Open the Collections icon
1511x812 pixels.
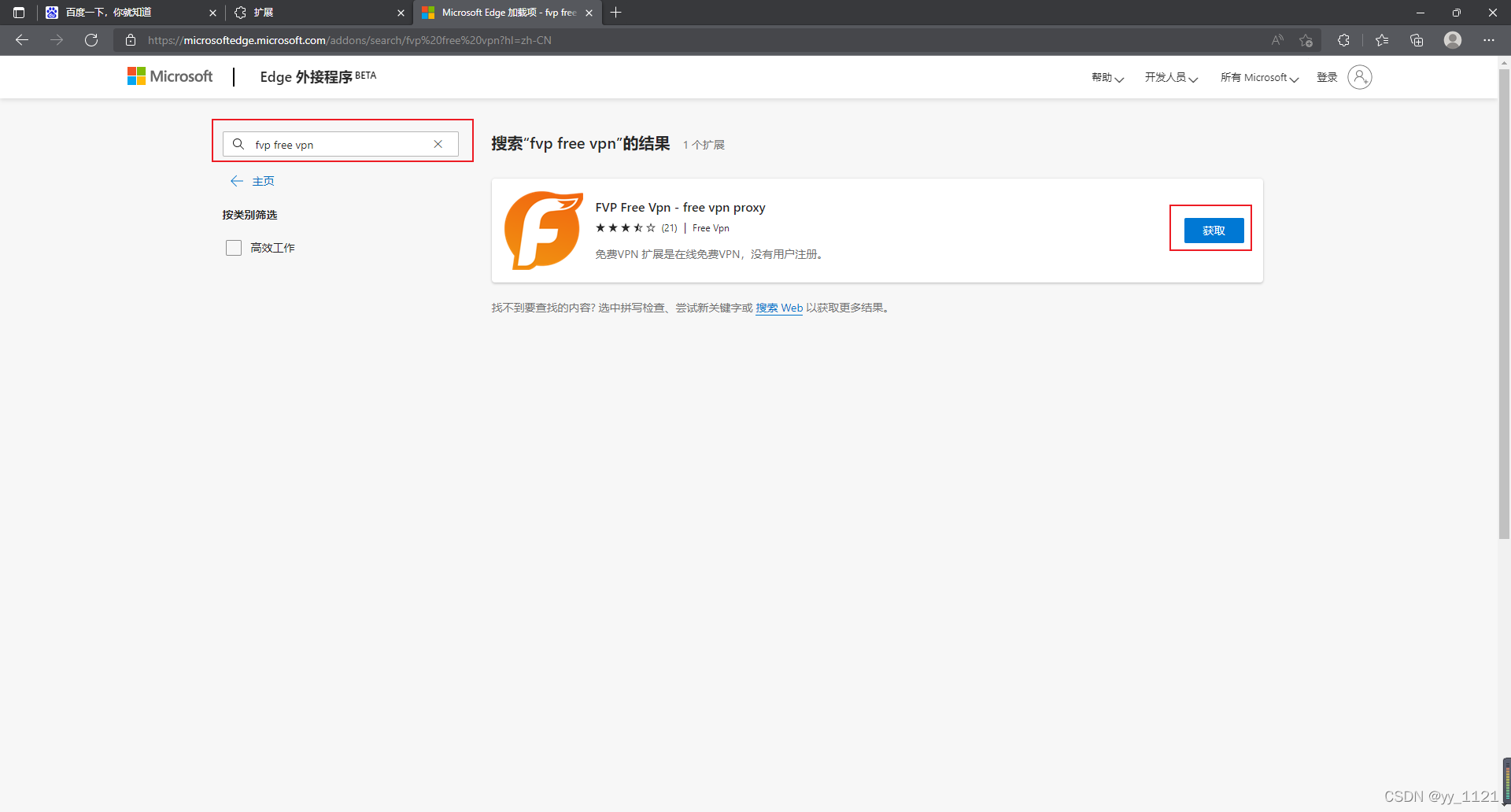1417,40
